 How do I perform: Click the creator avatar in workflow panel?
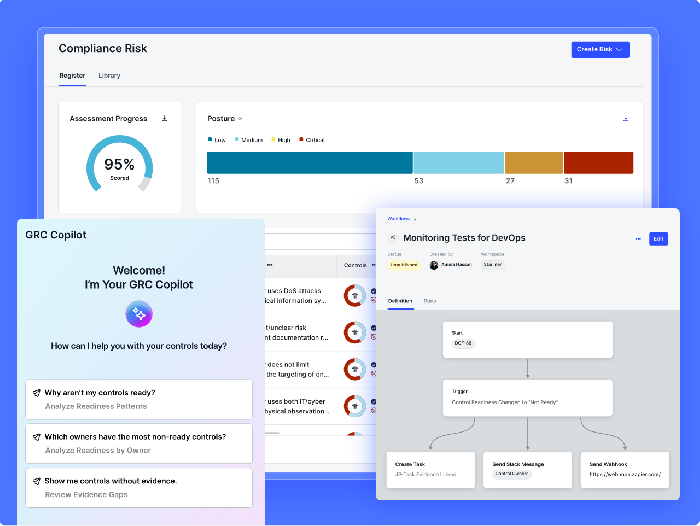tap(433, 265)
